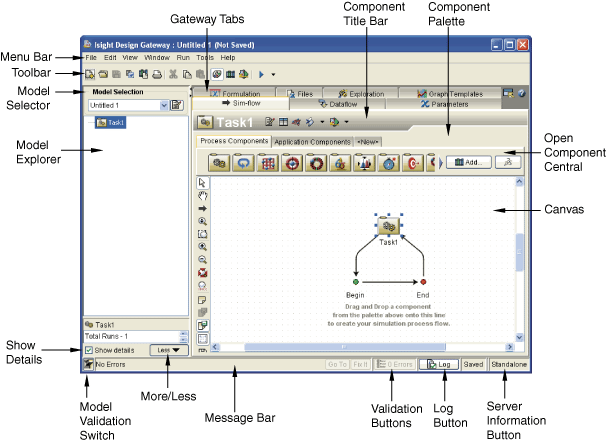This screenshot has width=610, height=443.
Task: Edit model properties beside Untitled 1 box
Action: 177,105
